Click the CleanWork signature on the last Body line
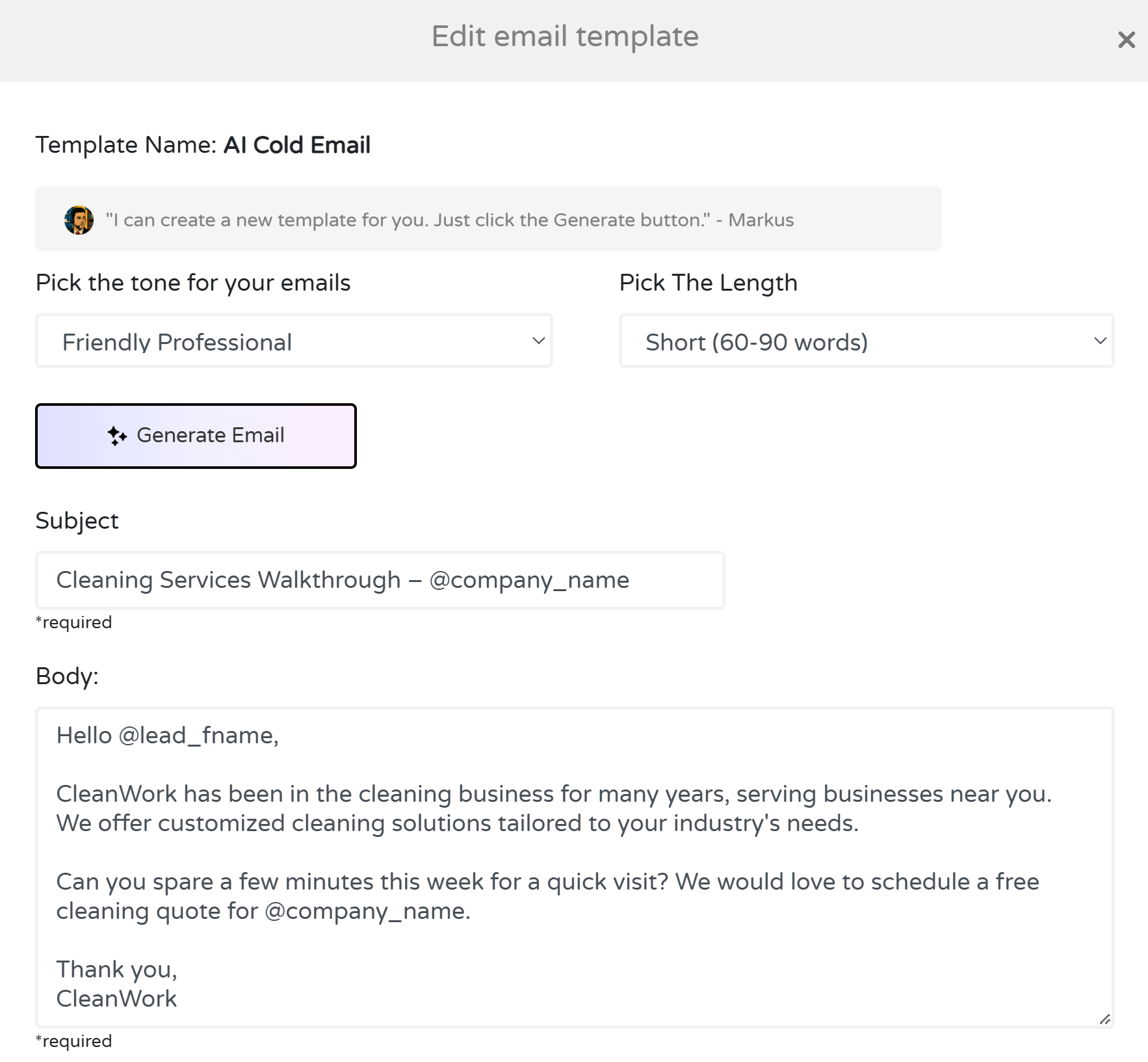 (117, 999)
